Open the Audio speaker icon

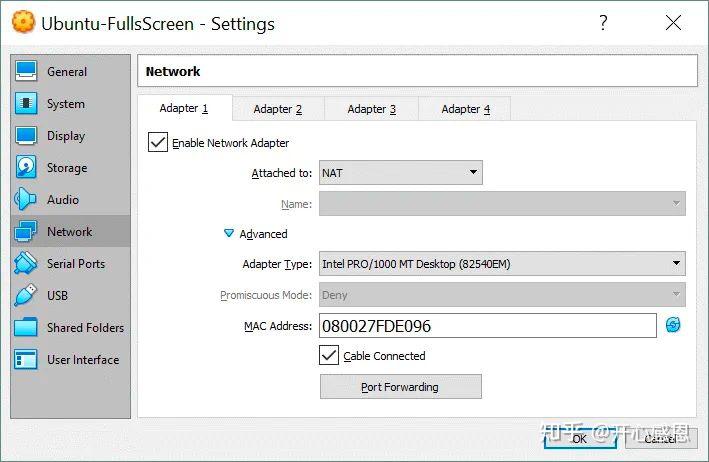26,200
